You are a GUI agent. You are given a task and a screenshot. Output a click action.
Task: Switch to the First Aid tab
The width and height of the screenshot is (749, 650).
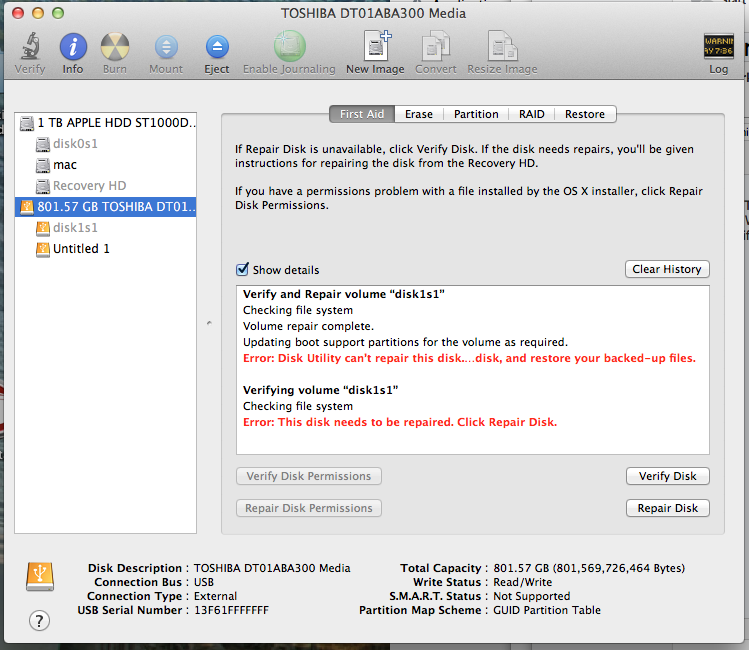coord(362,114)
